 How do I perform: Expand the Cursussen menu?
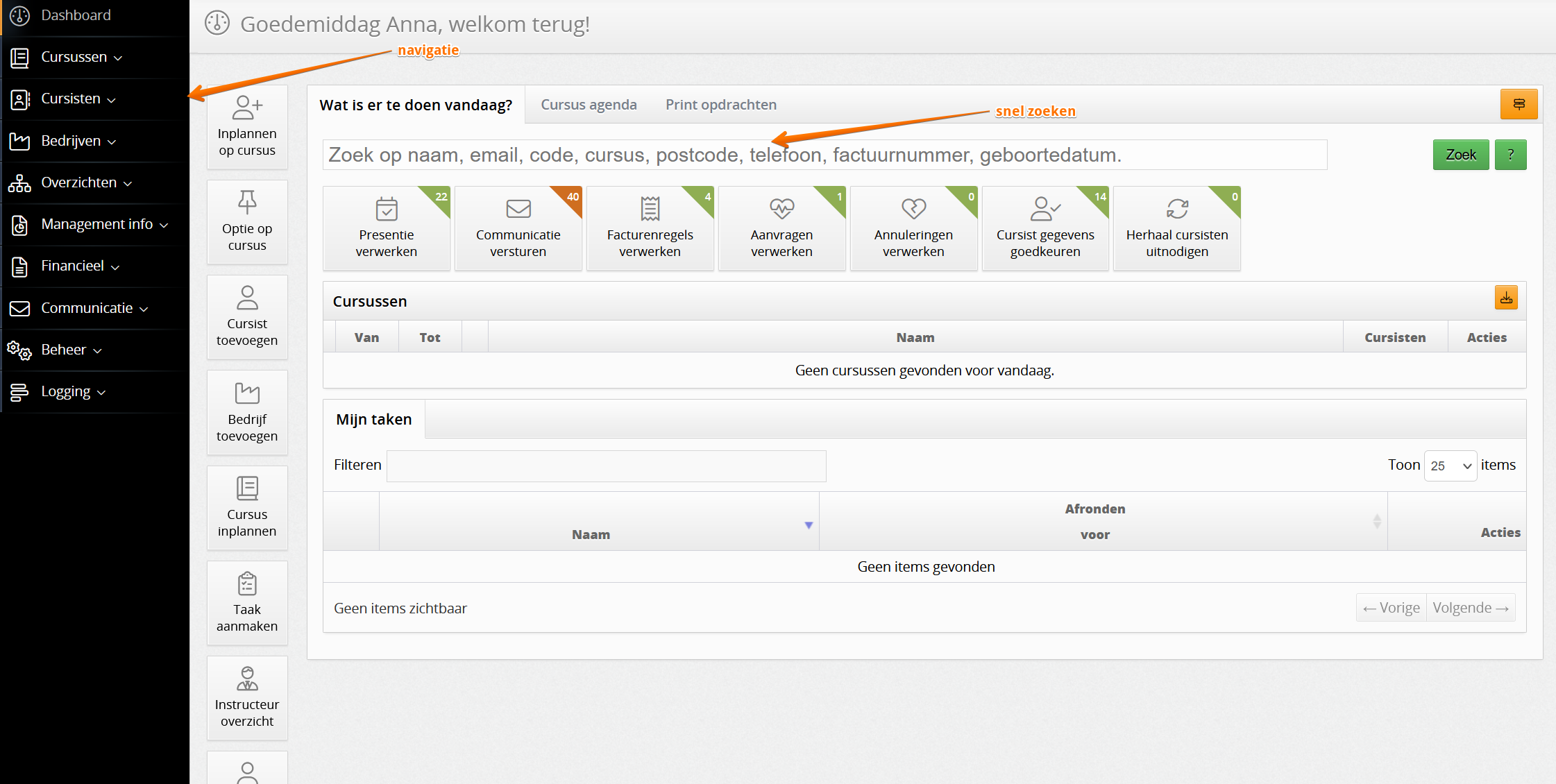click(x=82, y=58)
